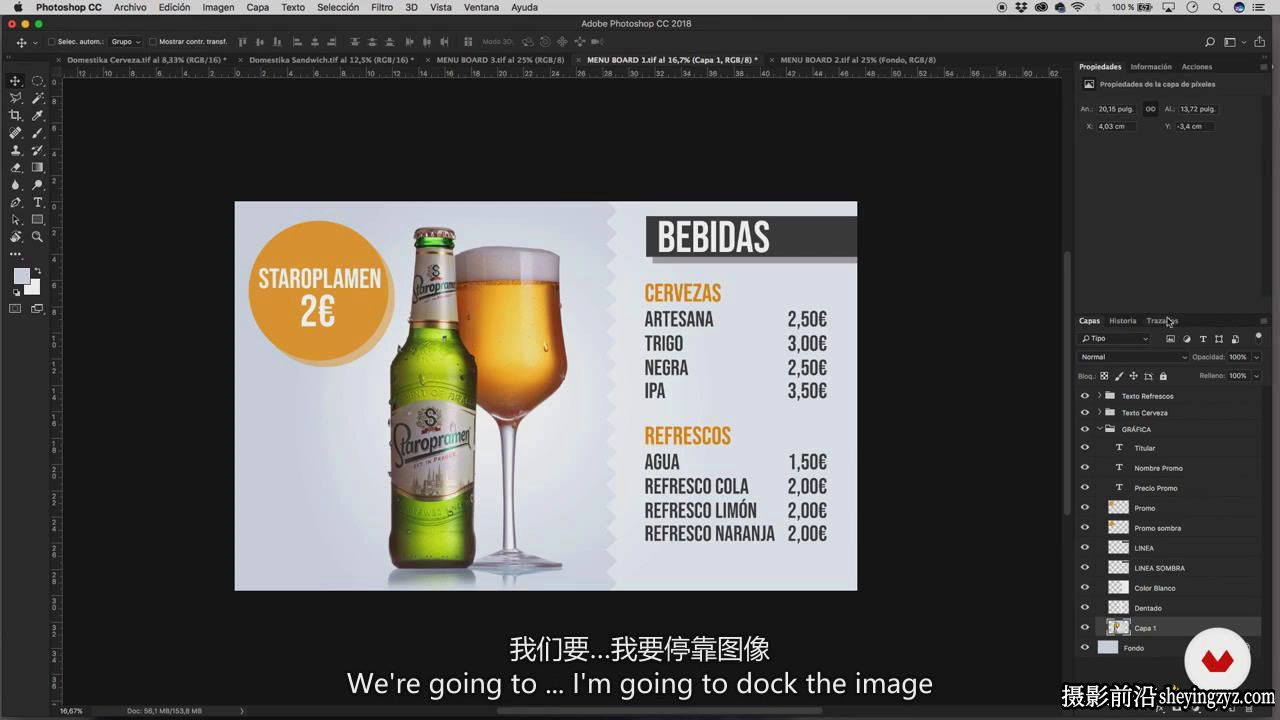Open the Selección menu
Viewport: 1280px width, 720px height.
point(338,7)
